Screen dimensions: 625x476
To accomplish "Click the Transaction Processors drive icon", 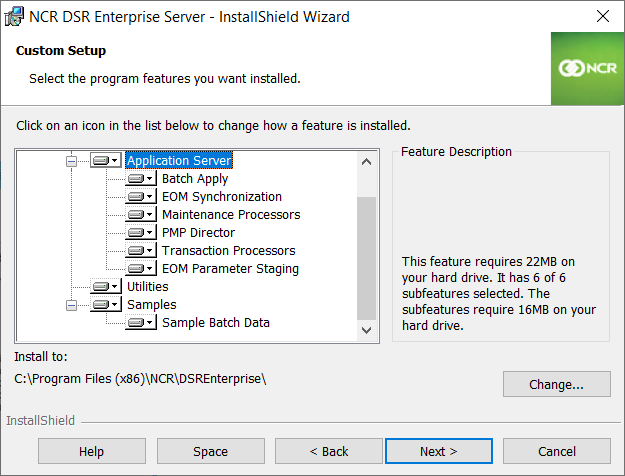I will [141, 251].
